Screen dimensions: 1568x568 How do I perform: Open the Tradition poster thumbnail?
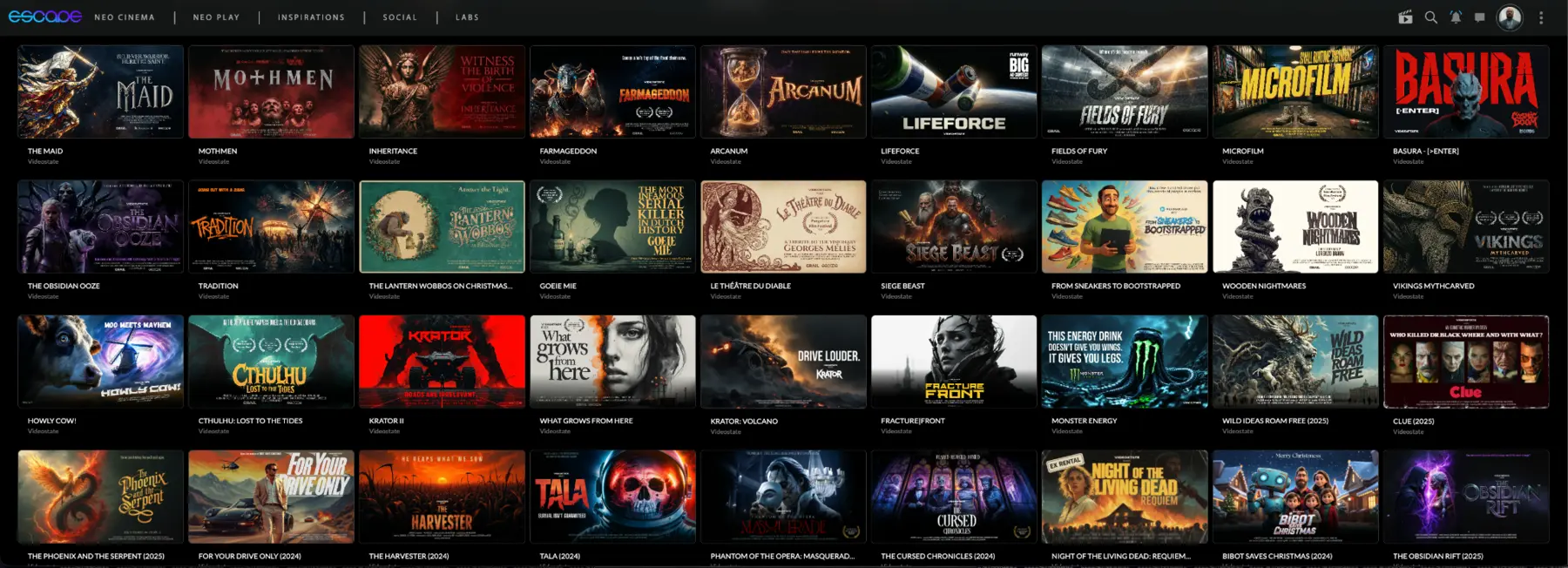(272, 227)
